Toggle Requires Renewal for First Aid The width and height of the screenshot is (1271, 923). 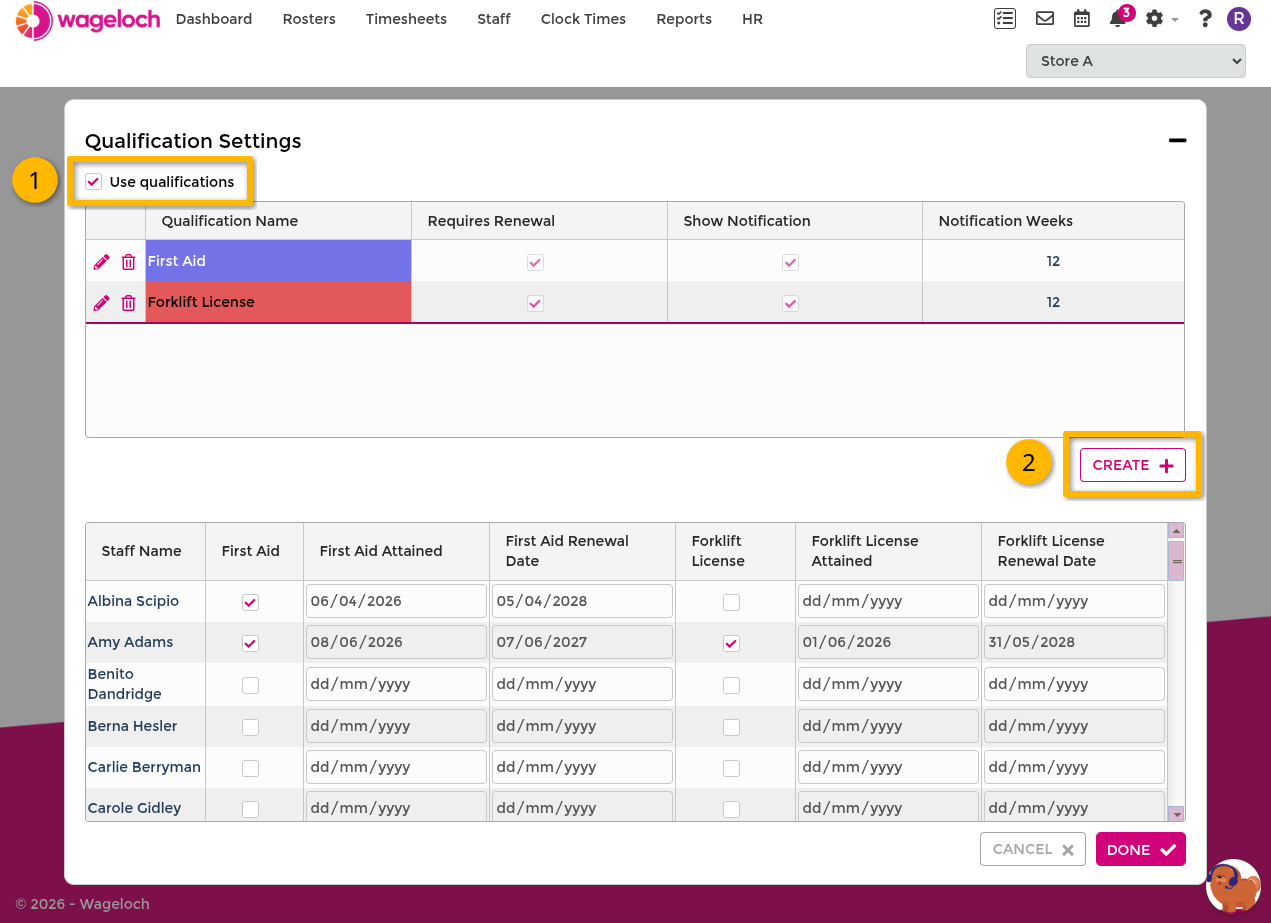tap(536, 262)
